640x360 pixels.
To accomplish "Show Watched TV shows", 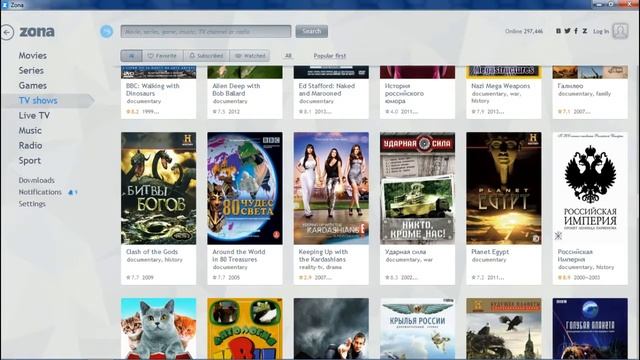I will coord(250,56).
